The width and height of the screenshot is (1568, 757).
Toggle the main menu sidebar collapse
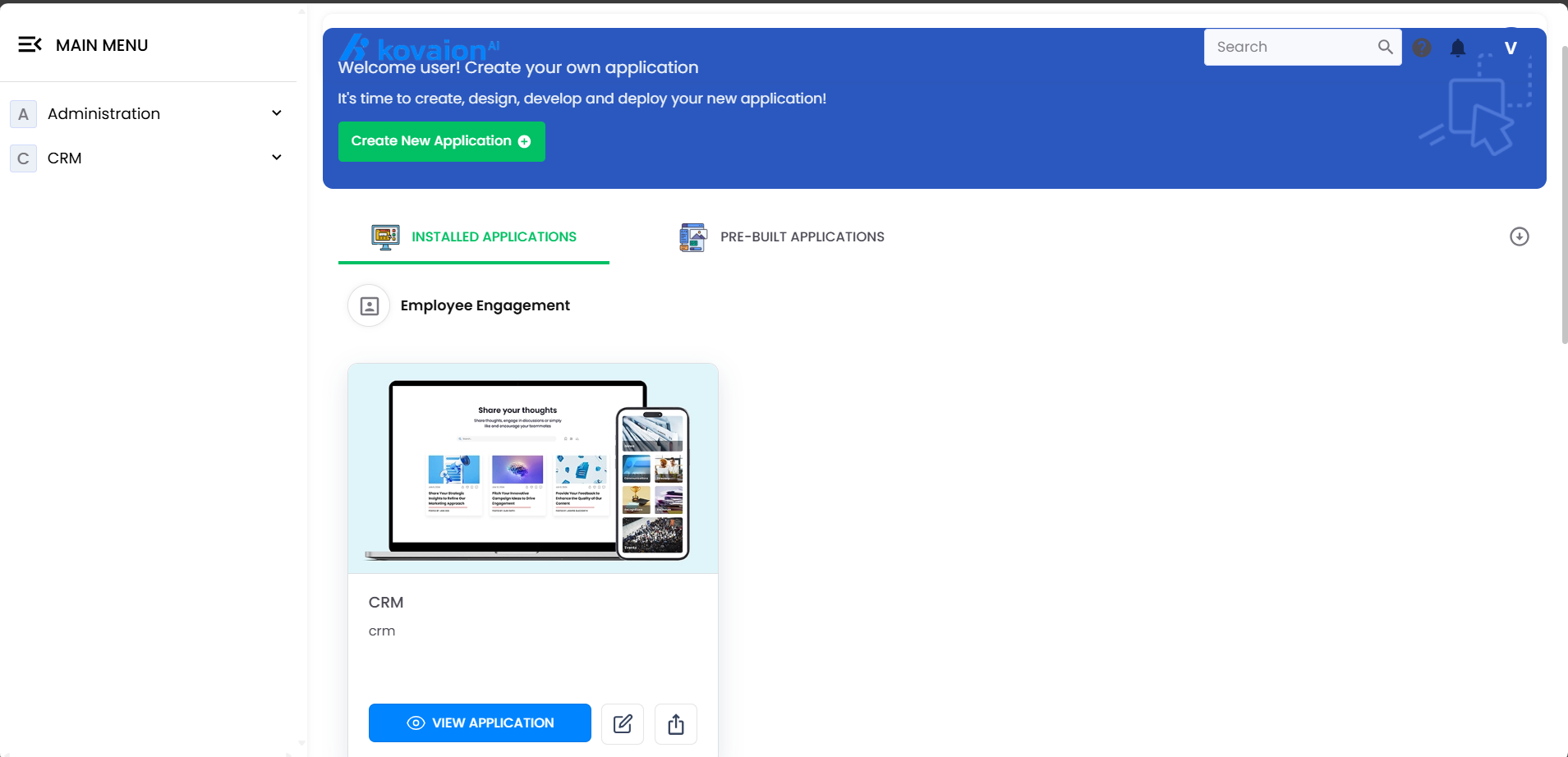click(30, 44)
